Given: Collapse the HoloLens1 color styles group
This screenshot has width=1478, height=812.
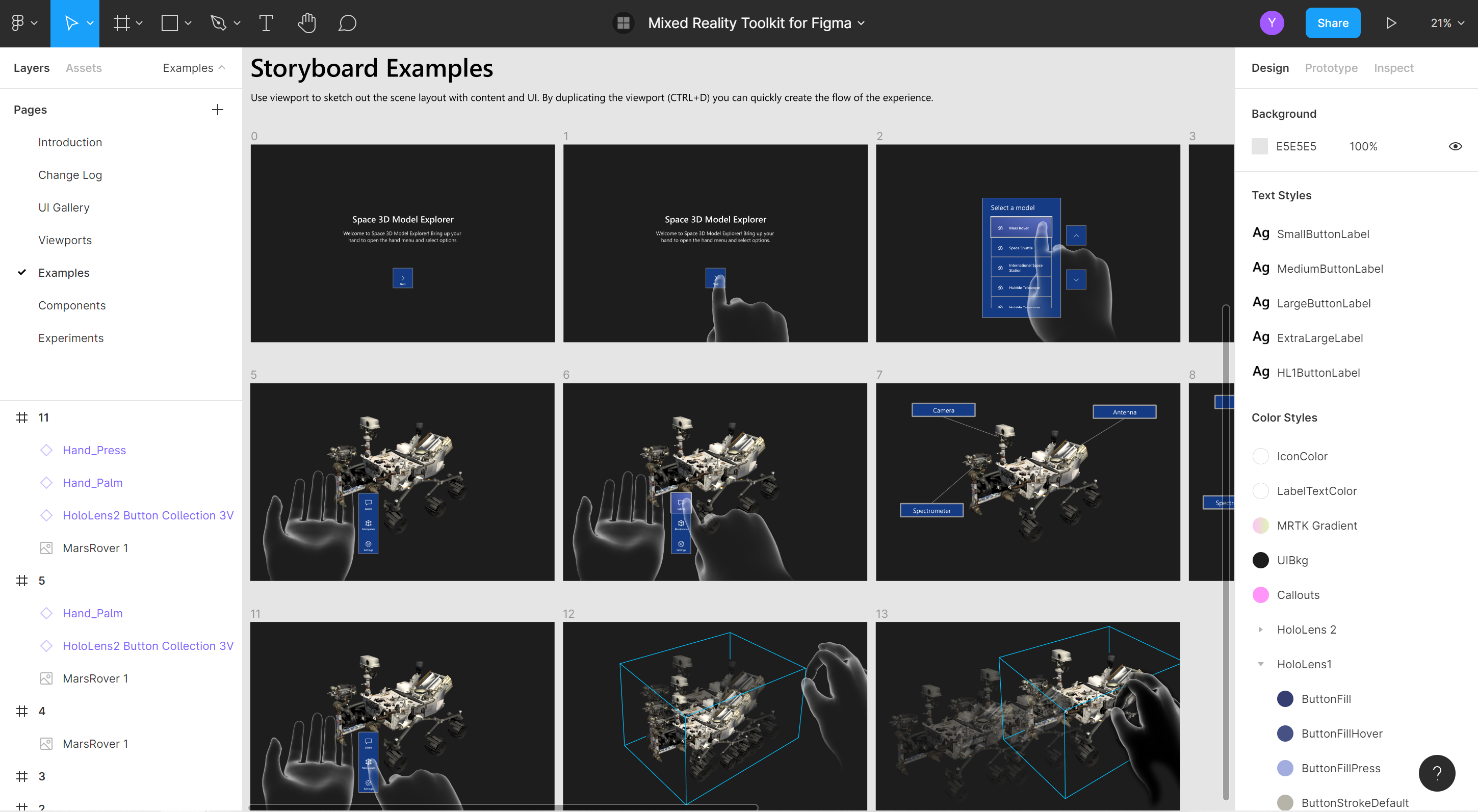Looking at the screenshot, I should click(x=1261, y=664).
